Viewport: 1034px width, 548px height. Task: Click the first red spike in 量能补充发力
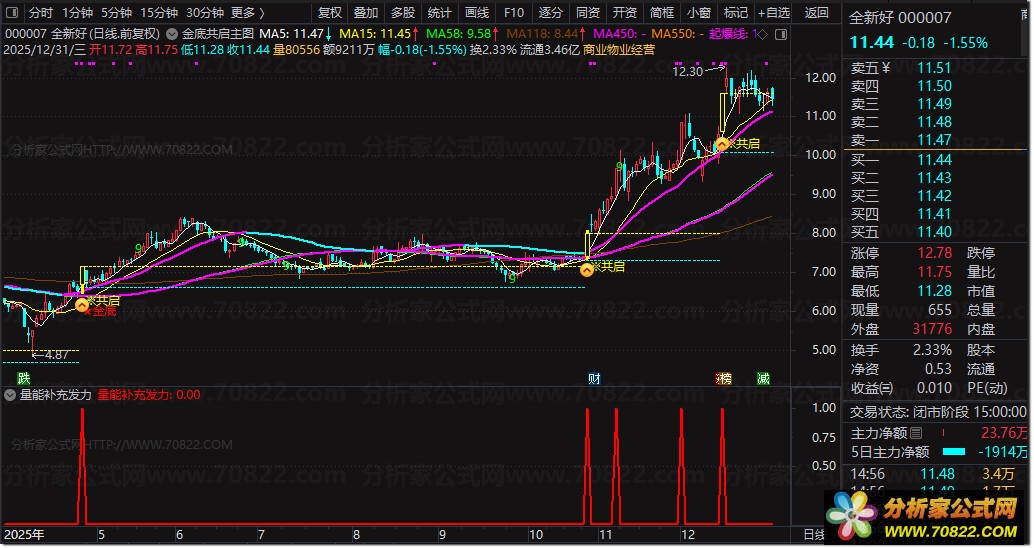tap(82, 466)
